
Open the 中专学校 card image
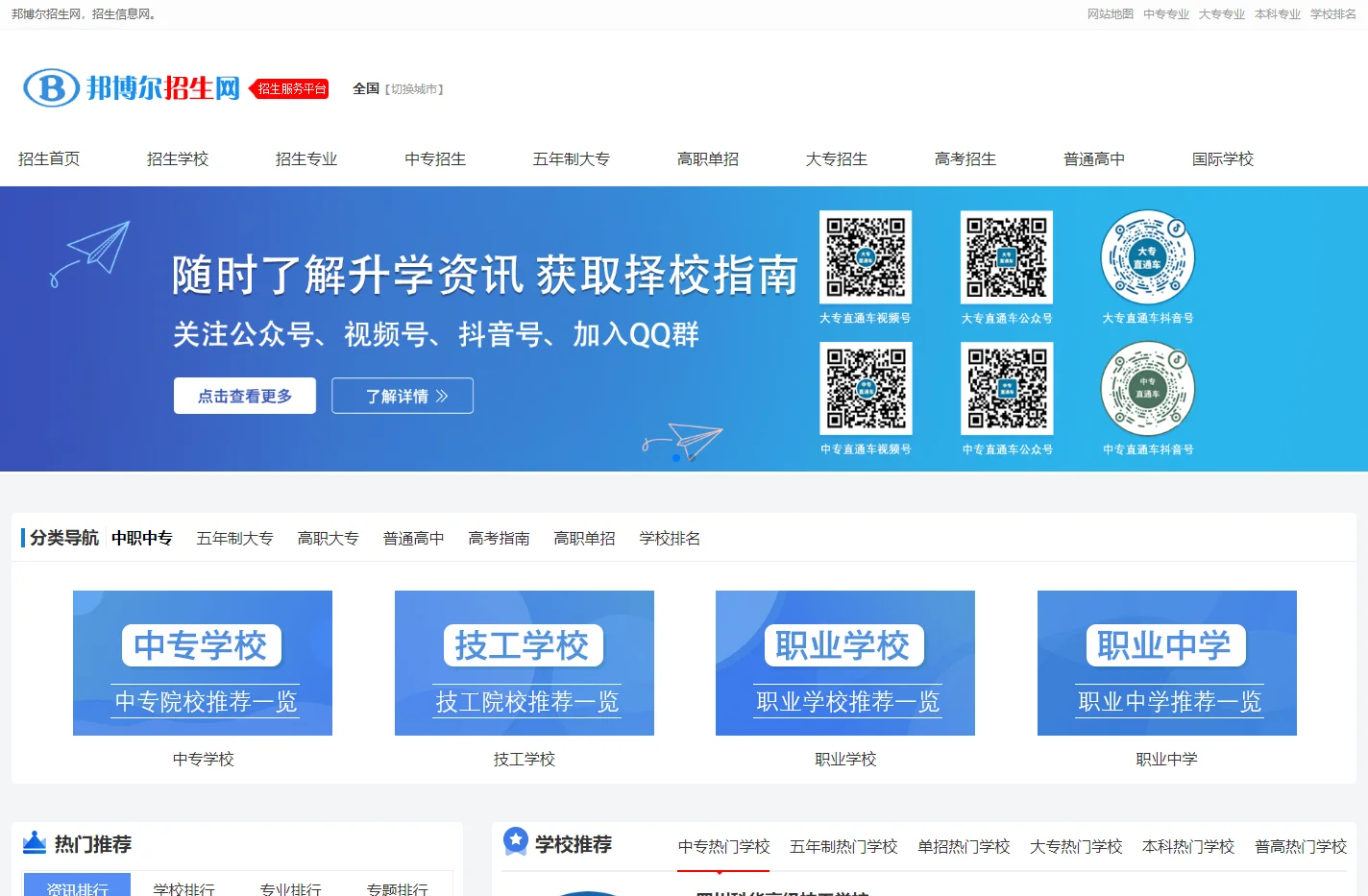[203, 663]
